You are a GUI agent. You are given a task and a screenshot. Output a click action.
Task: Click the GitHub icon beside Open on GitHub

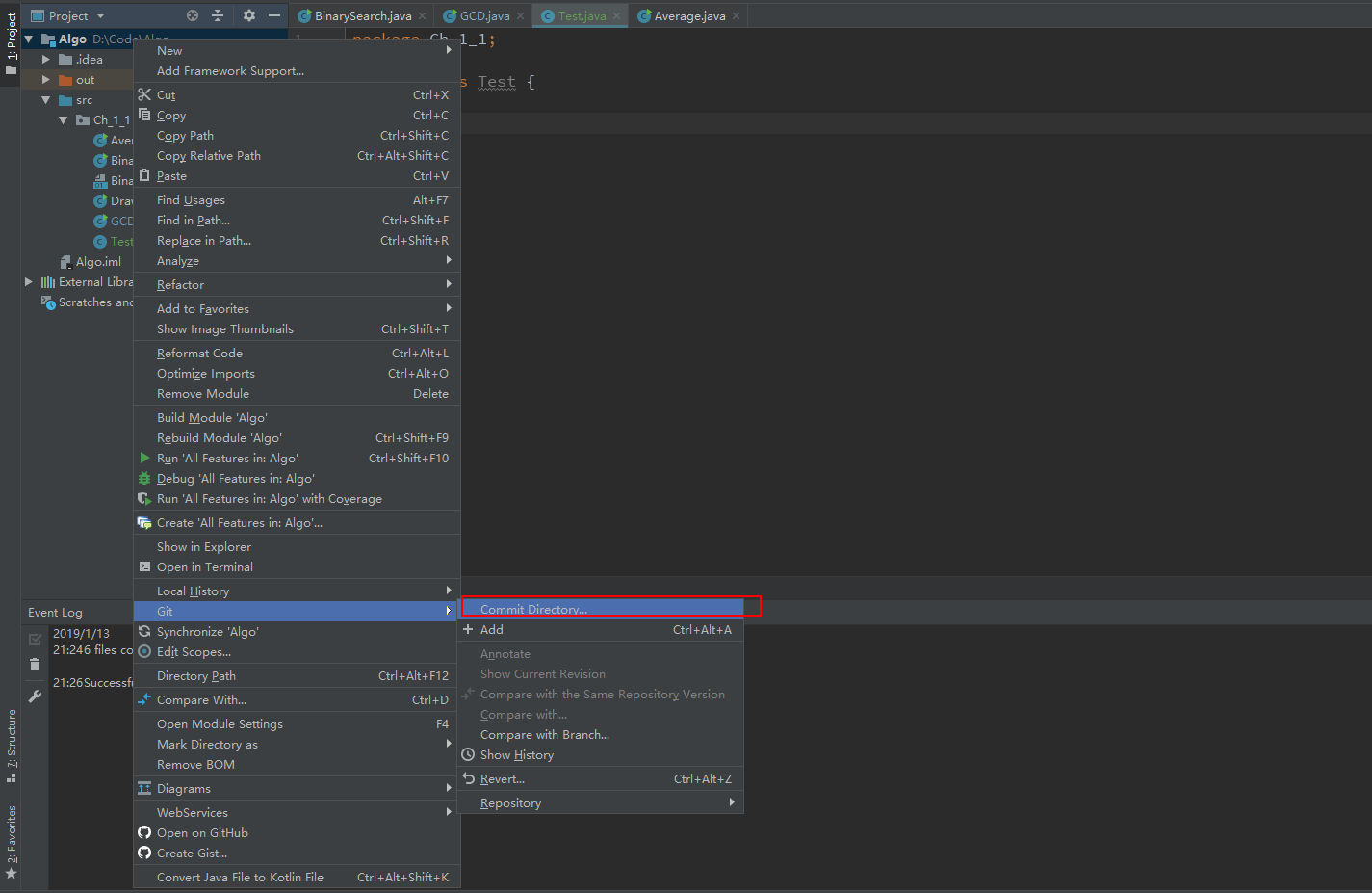(x=144, y=833)
